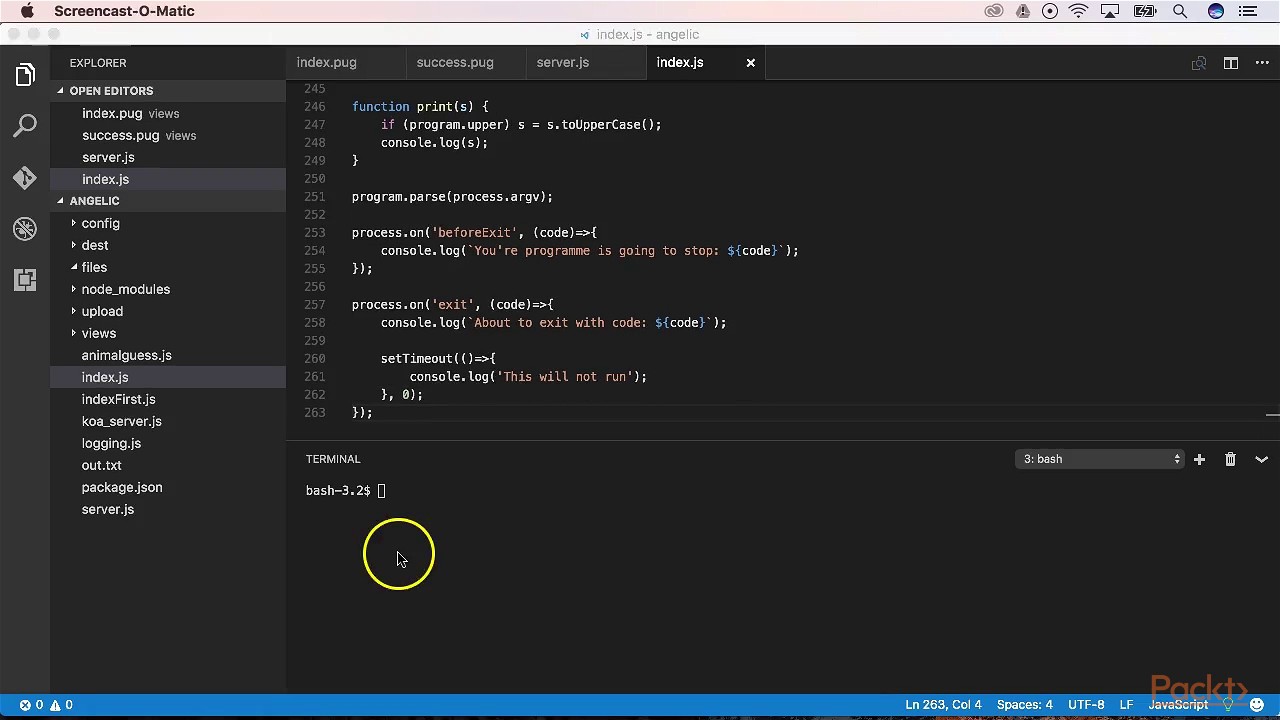Image resolution: width=1280 pixels, height=720 pixels.
Task: Open Spotlight search in menu bar
Action: pyautogui.click(x=1180, y=11)
